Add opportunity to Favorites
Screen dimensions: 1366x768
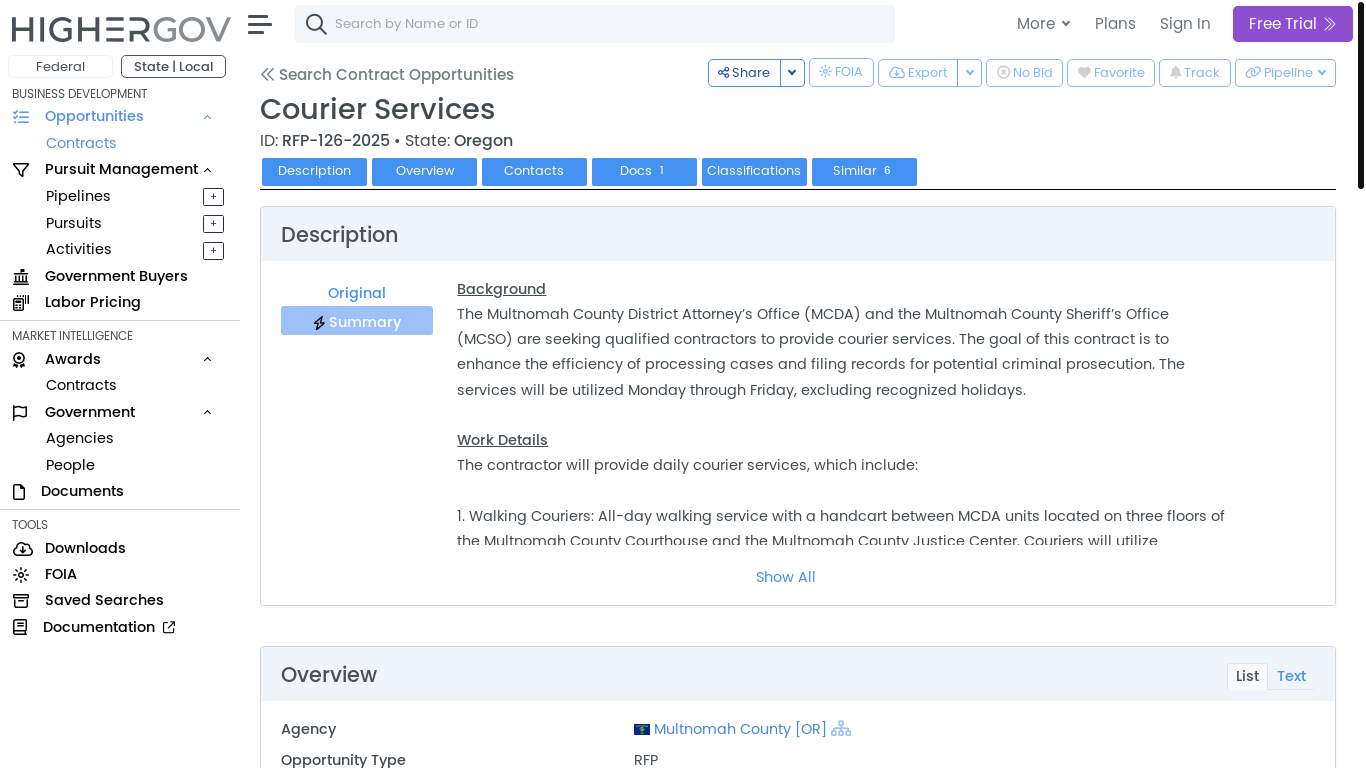click(1111, 73)
